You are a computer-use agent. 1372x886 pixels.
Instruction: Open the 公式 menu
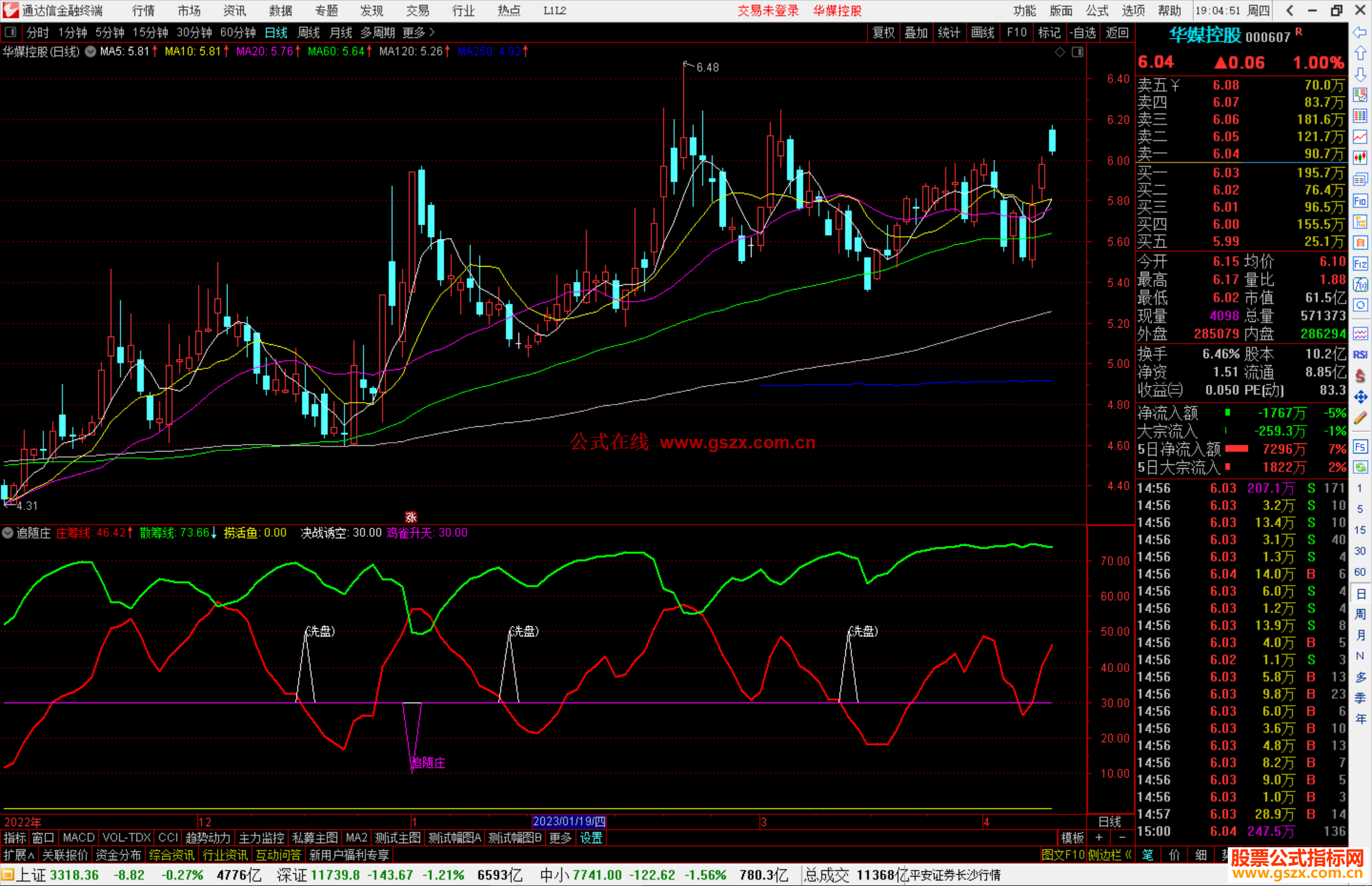tap(1097, 11)
